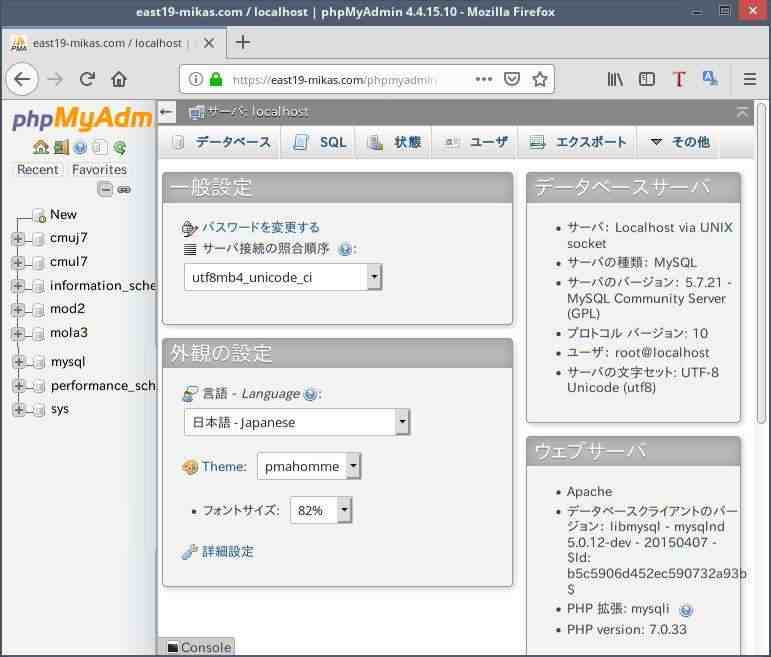Image resolution: width=771 pixels, height=657 pixels.
Task: Click the collapse top panel arrow icon
Action: coord(742,112)
